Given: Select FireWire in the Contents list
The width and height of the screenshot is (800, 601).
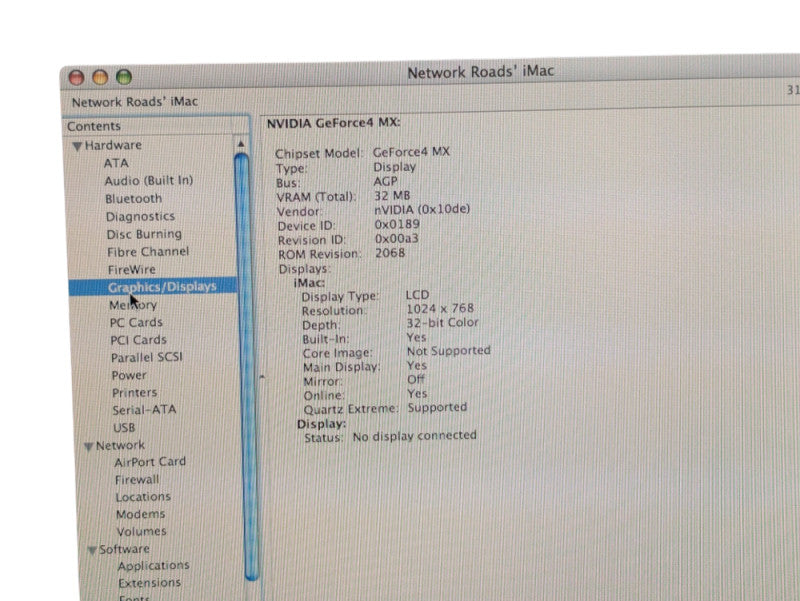Looking at the screenshot, I should (x=132, y=269).
